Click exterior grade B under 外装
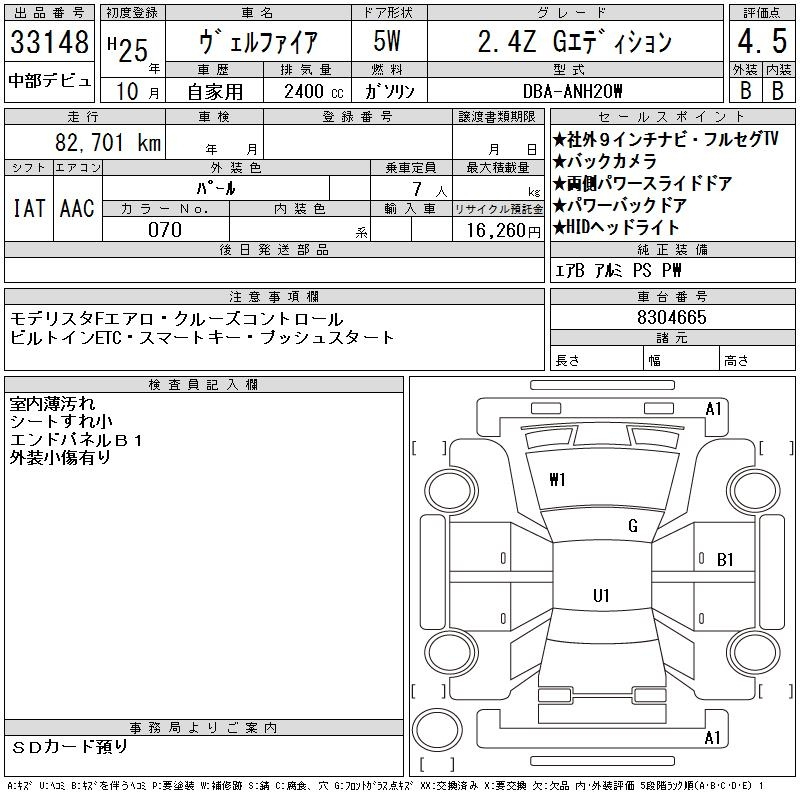800x800 pixels. [745, 90]
